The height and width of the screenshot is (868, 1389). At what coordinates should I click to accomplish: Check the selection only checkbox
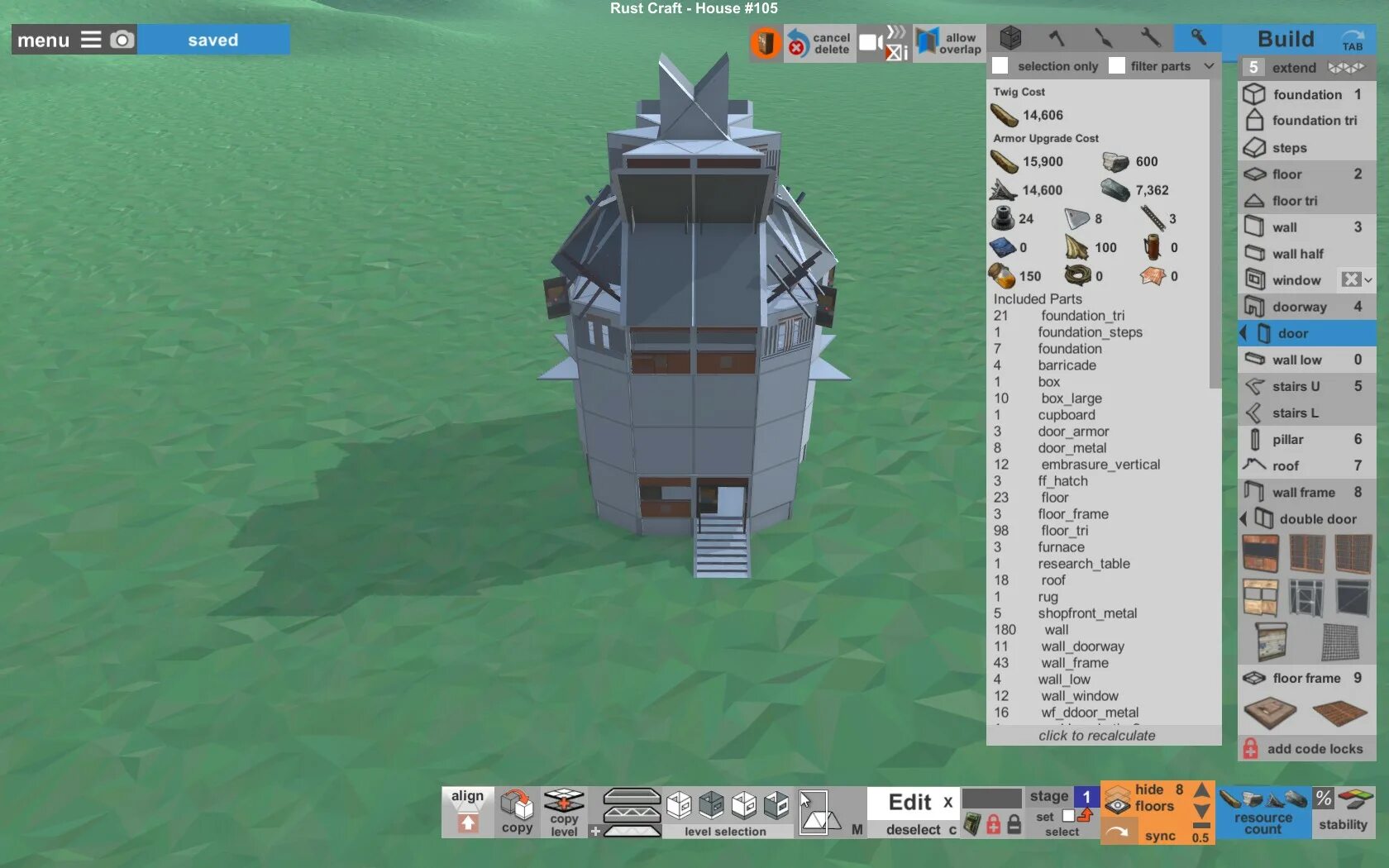1000,66
